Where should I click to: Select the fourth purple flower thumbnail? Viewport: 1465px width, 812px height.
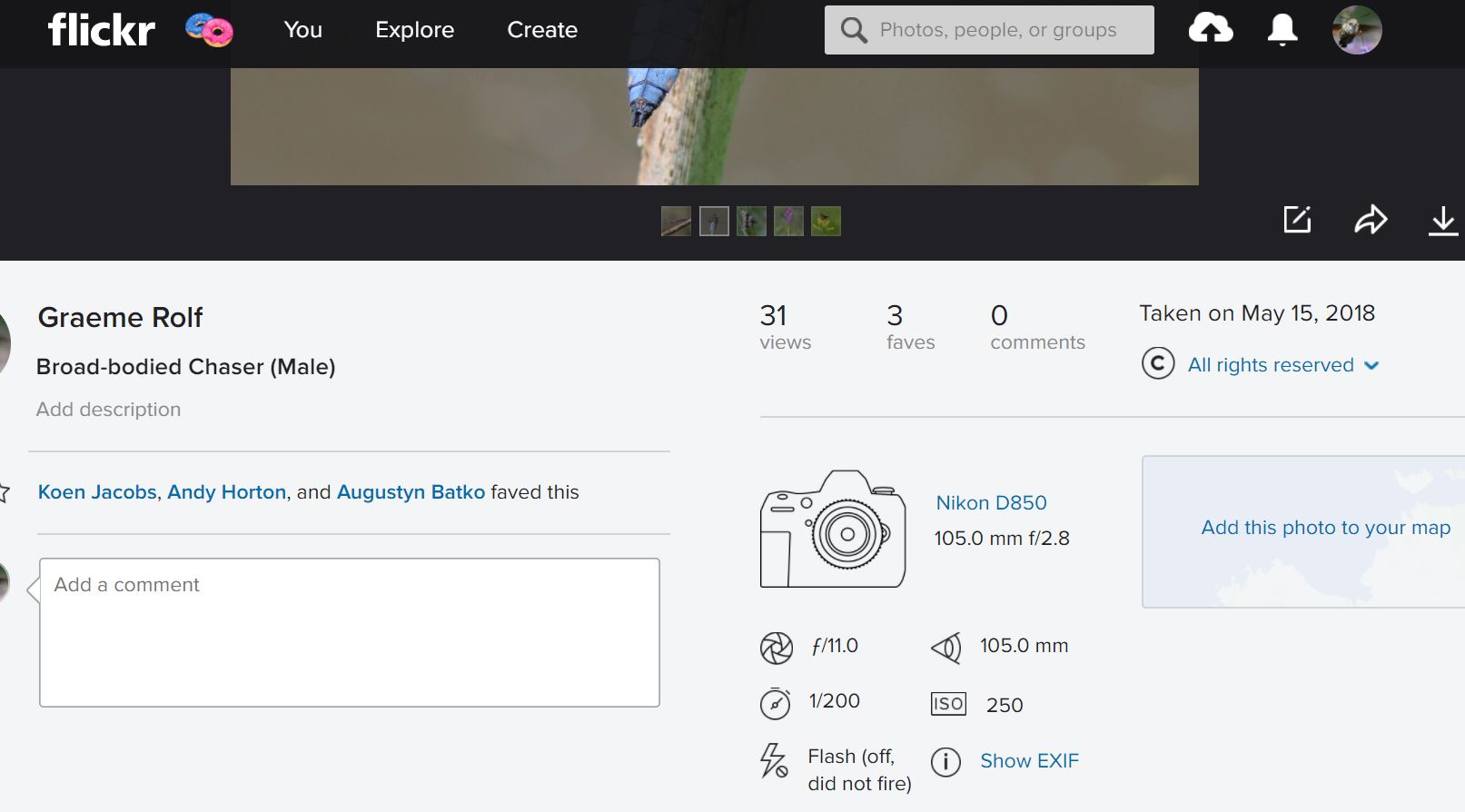(x=788, y=221)
